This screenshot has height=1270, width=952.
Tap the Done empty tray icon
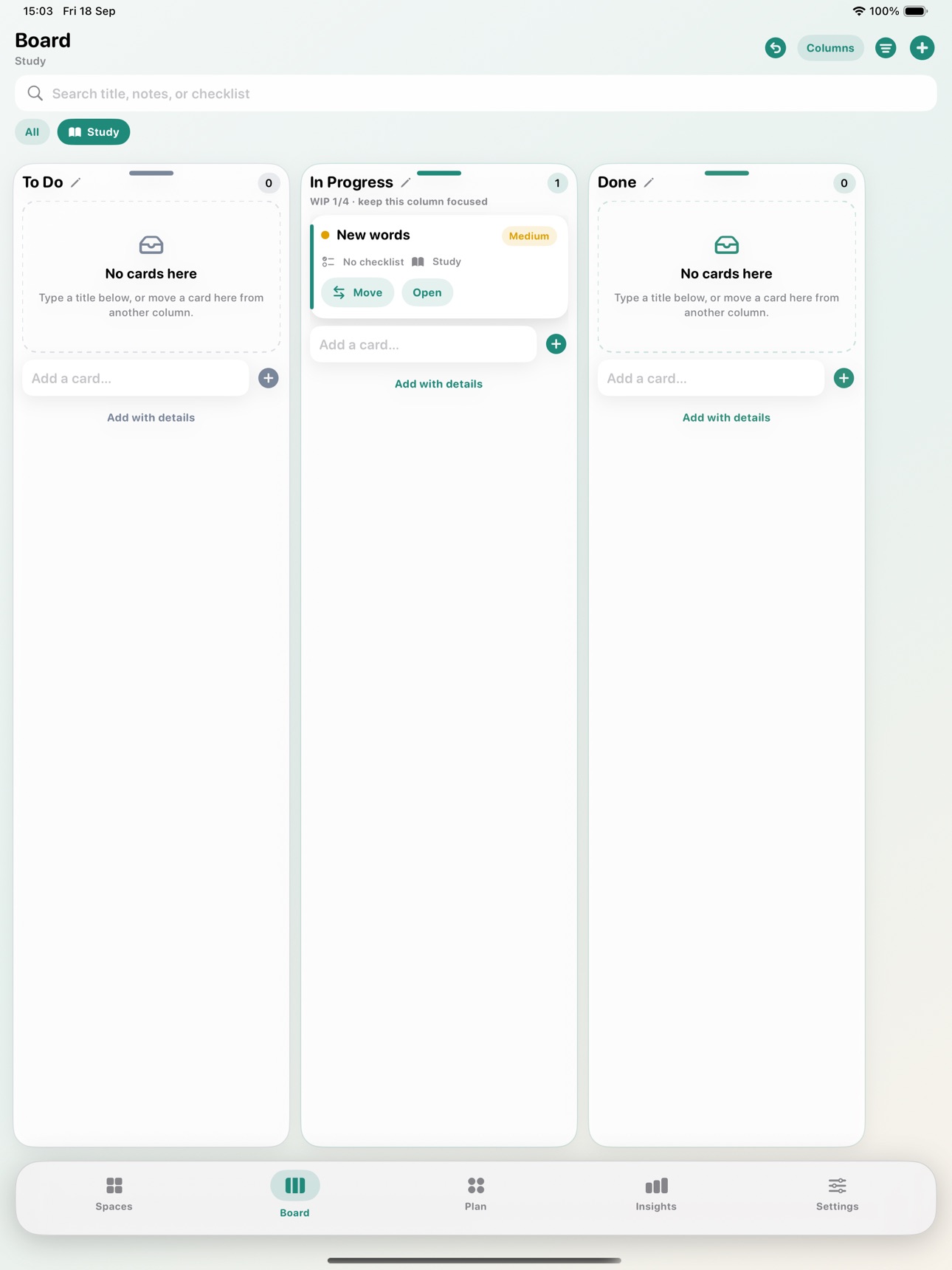(726, 244)
